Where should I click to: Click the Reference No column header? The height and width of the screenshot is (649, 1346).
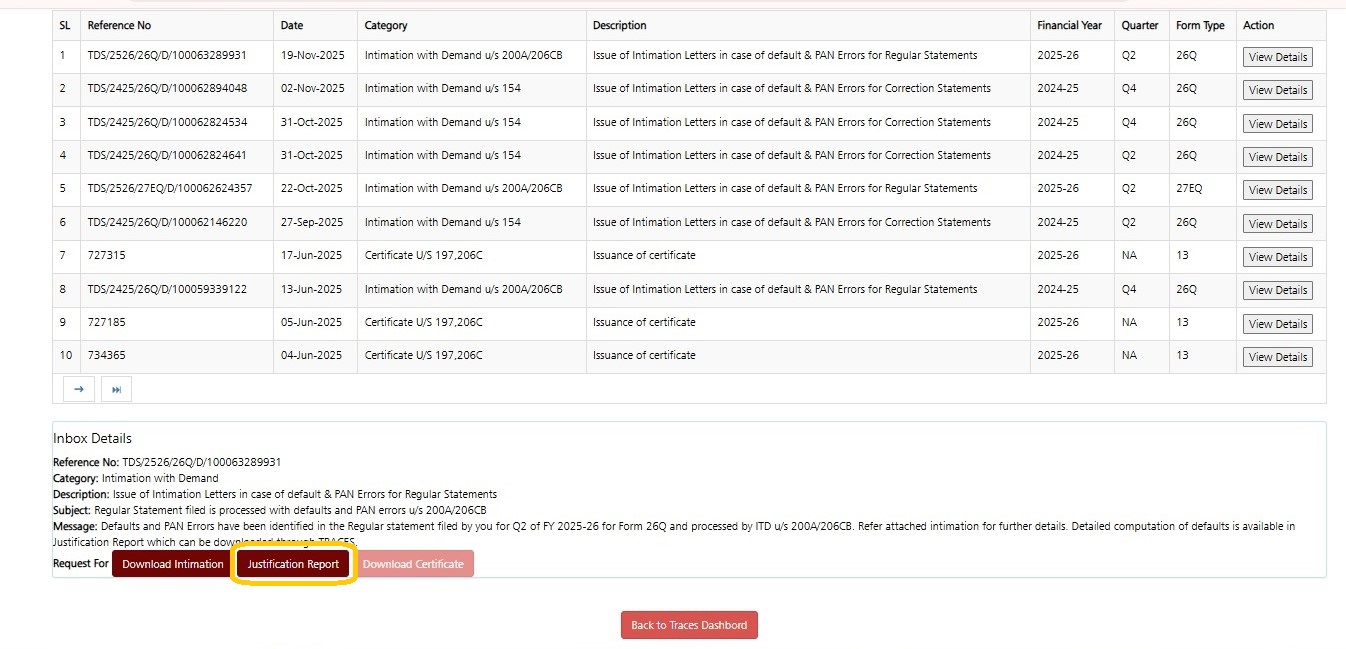coord(119,25)
